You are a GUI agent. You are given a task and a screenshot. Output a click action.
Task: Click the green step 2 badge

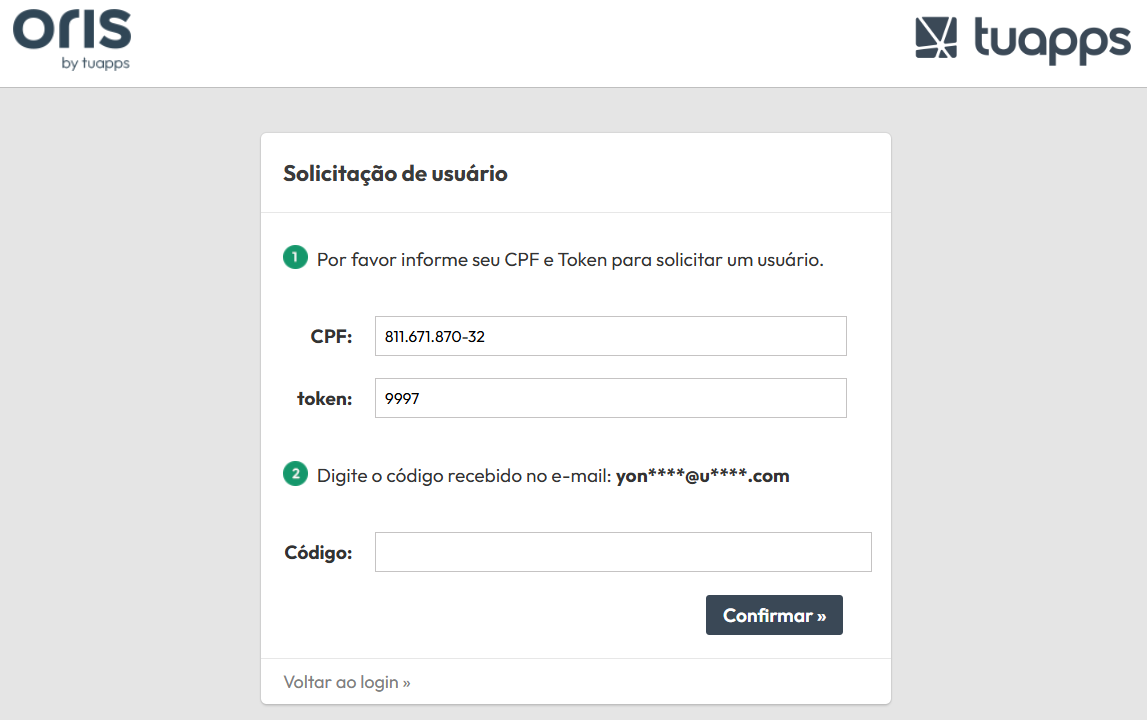tap(296, 474)
